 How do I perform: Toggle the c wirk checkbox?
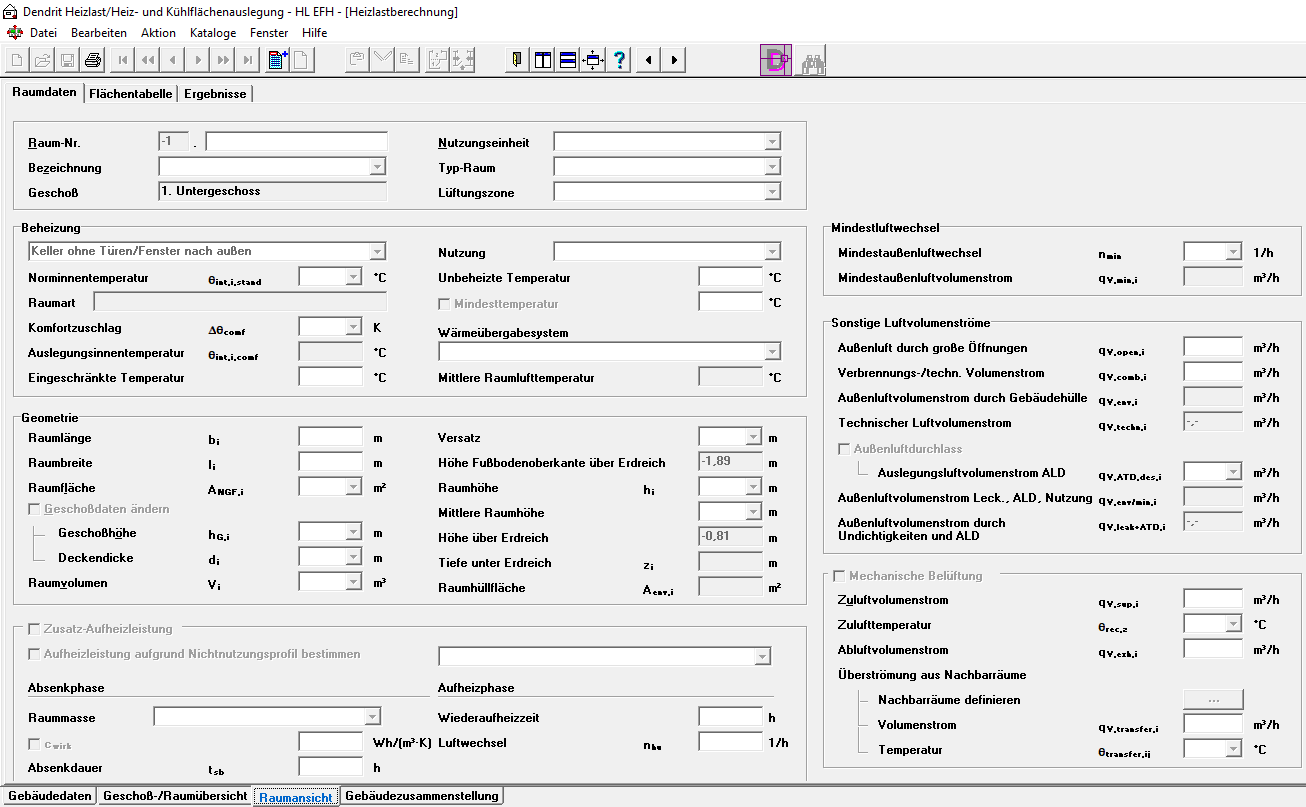tap(35, 744)
